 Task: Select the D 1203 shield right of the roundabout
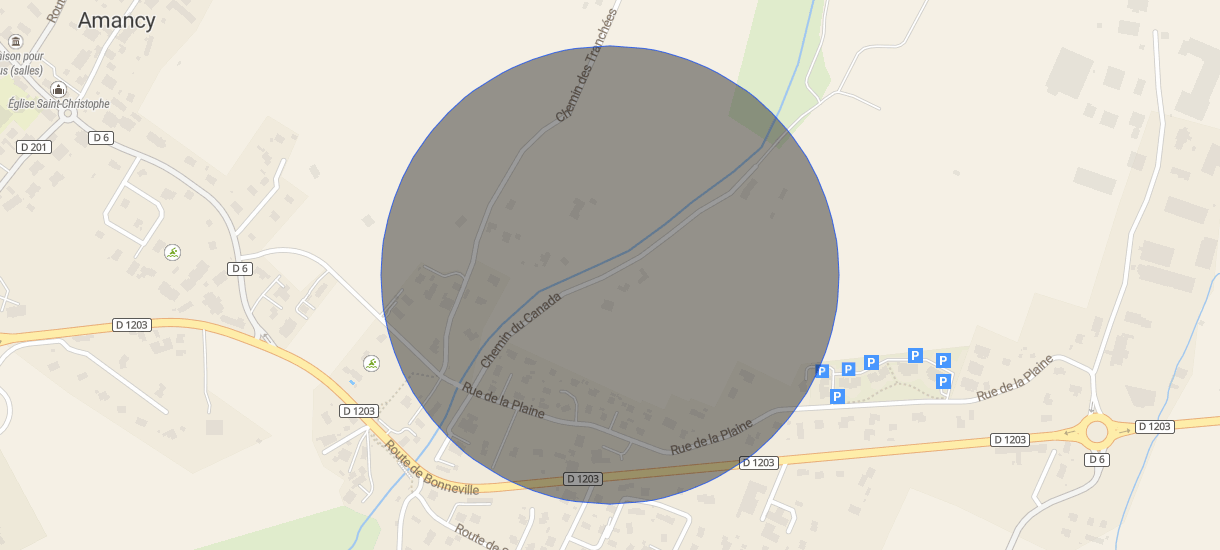click(x=1155, y=427)
